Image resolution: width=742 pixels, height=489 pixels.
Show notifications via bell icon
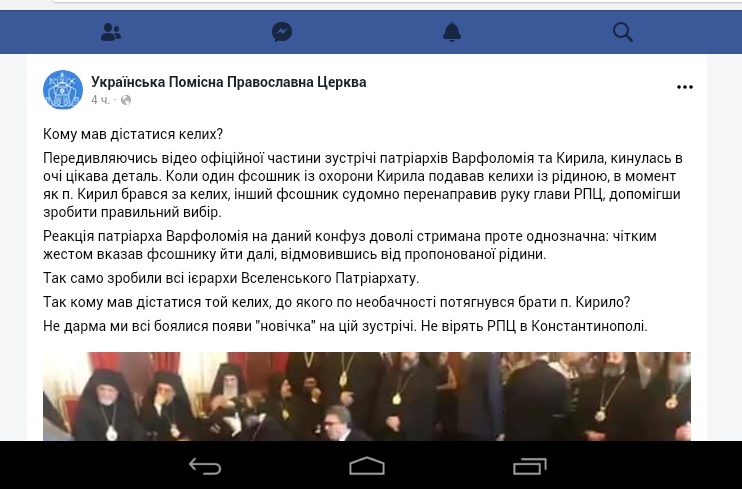451,32
